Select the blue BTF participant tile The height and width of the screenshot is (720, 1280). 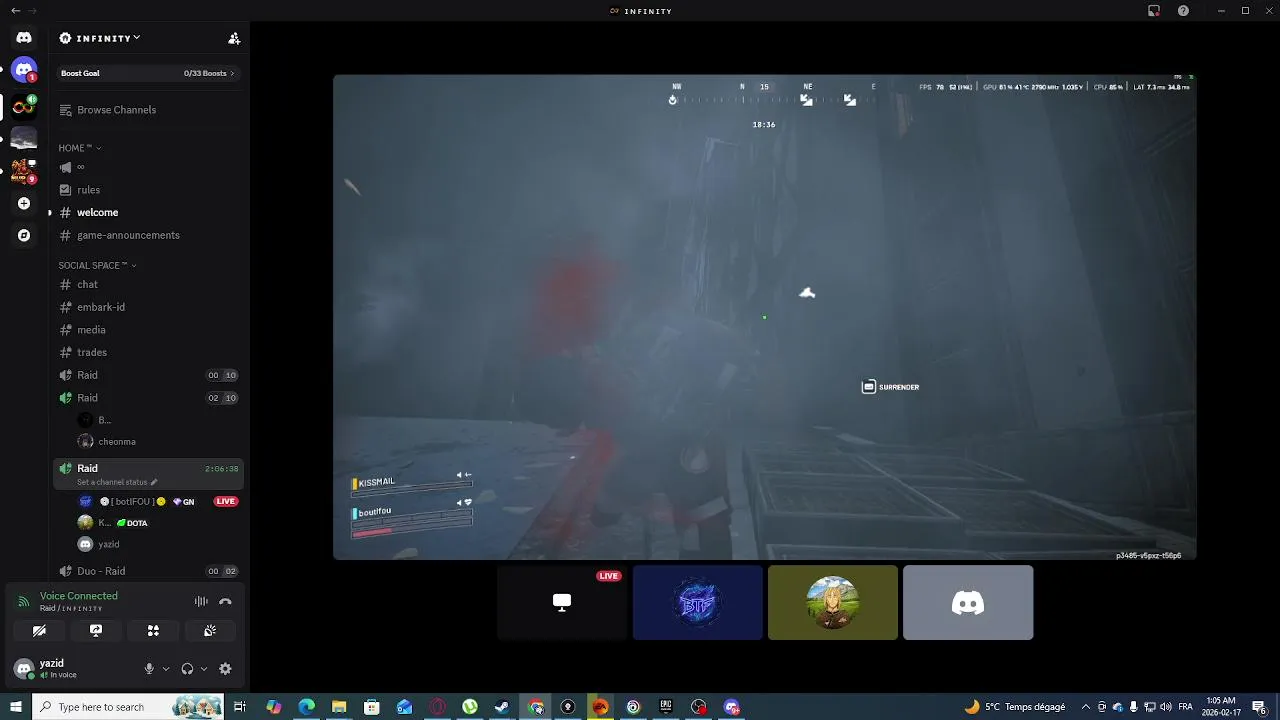(697, 602)
